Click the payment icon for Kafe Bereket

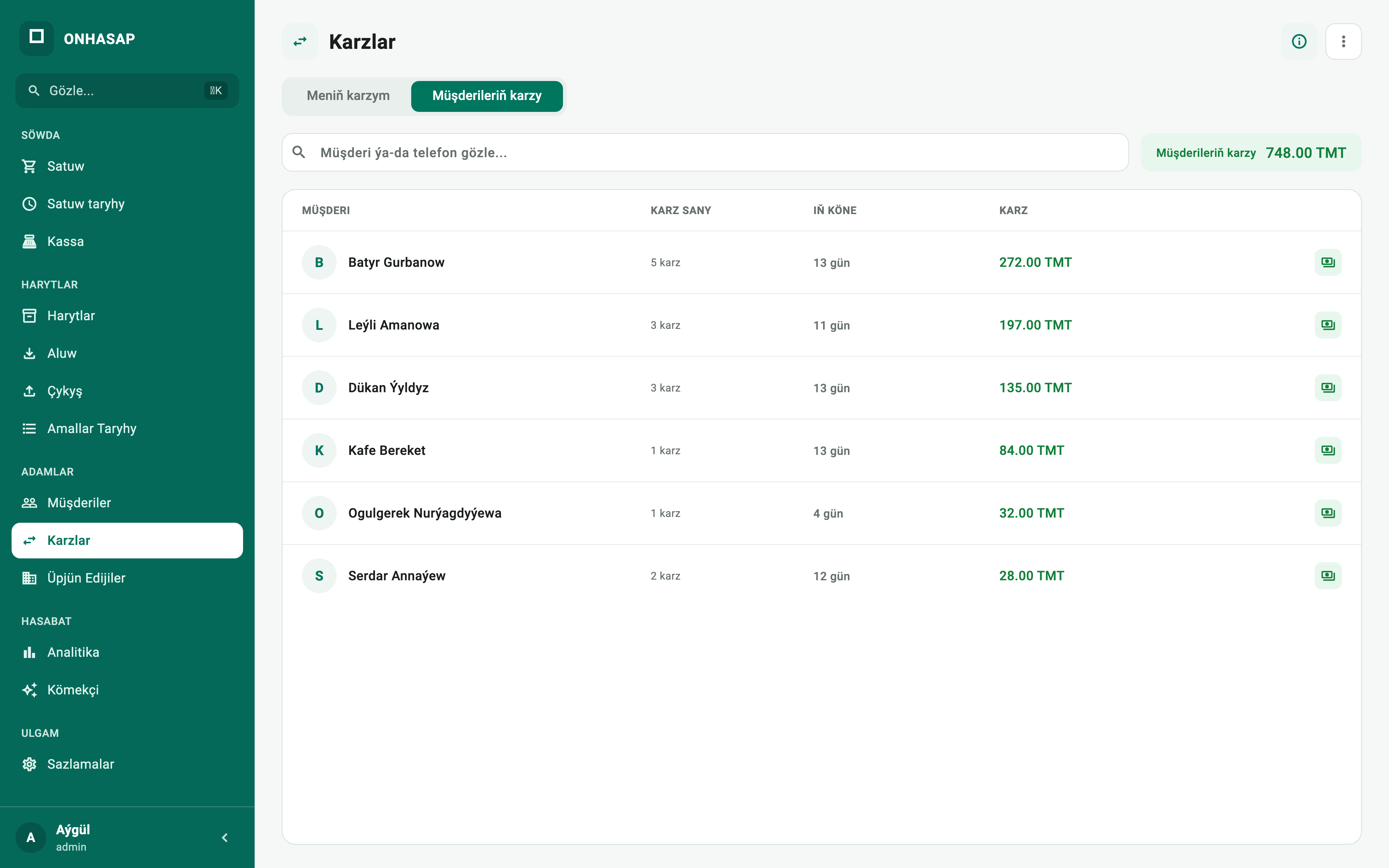pos(1328,450)
